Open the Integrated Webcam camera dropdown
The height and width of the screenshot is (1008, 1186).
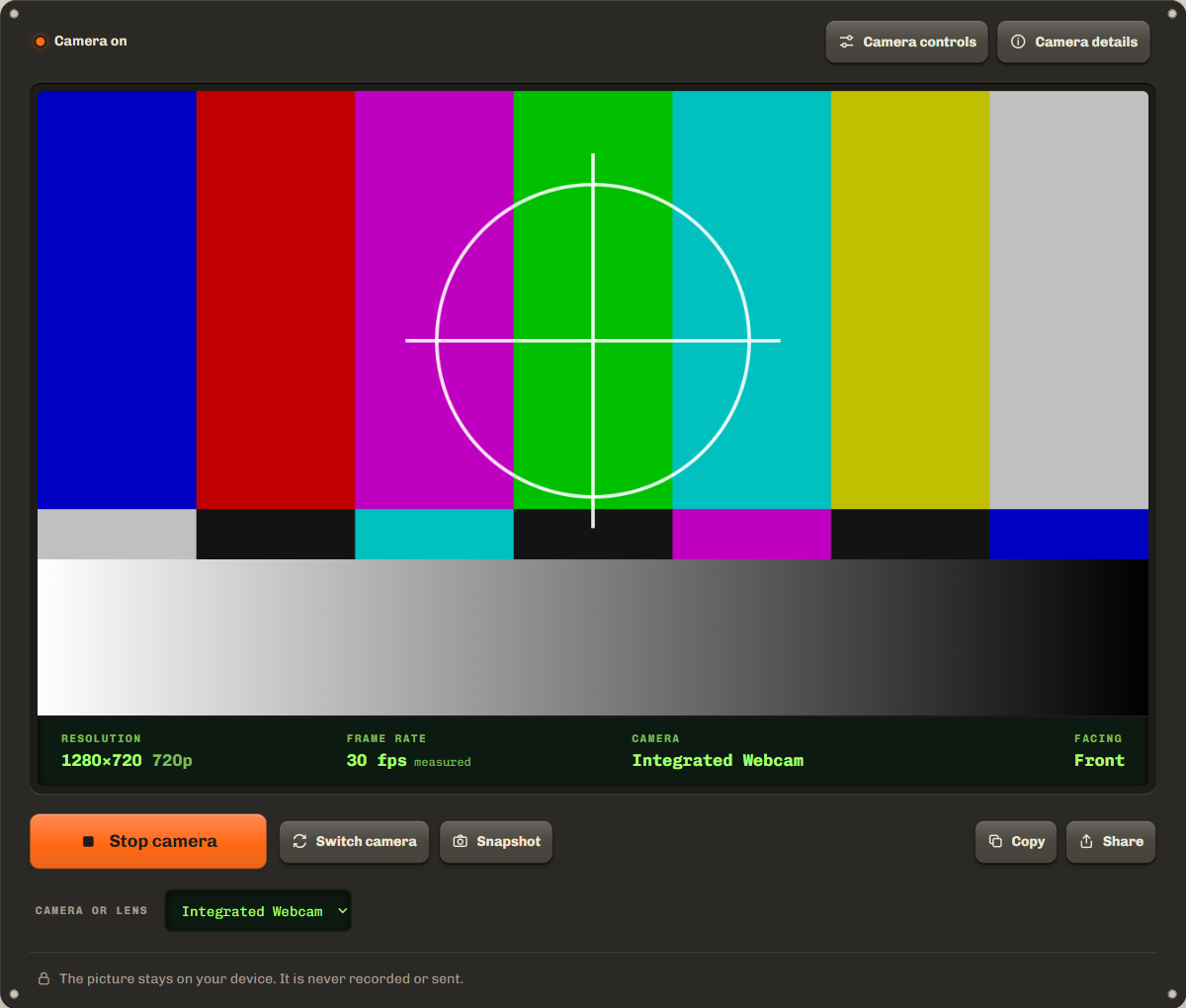(258, 911)
